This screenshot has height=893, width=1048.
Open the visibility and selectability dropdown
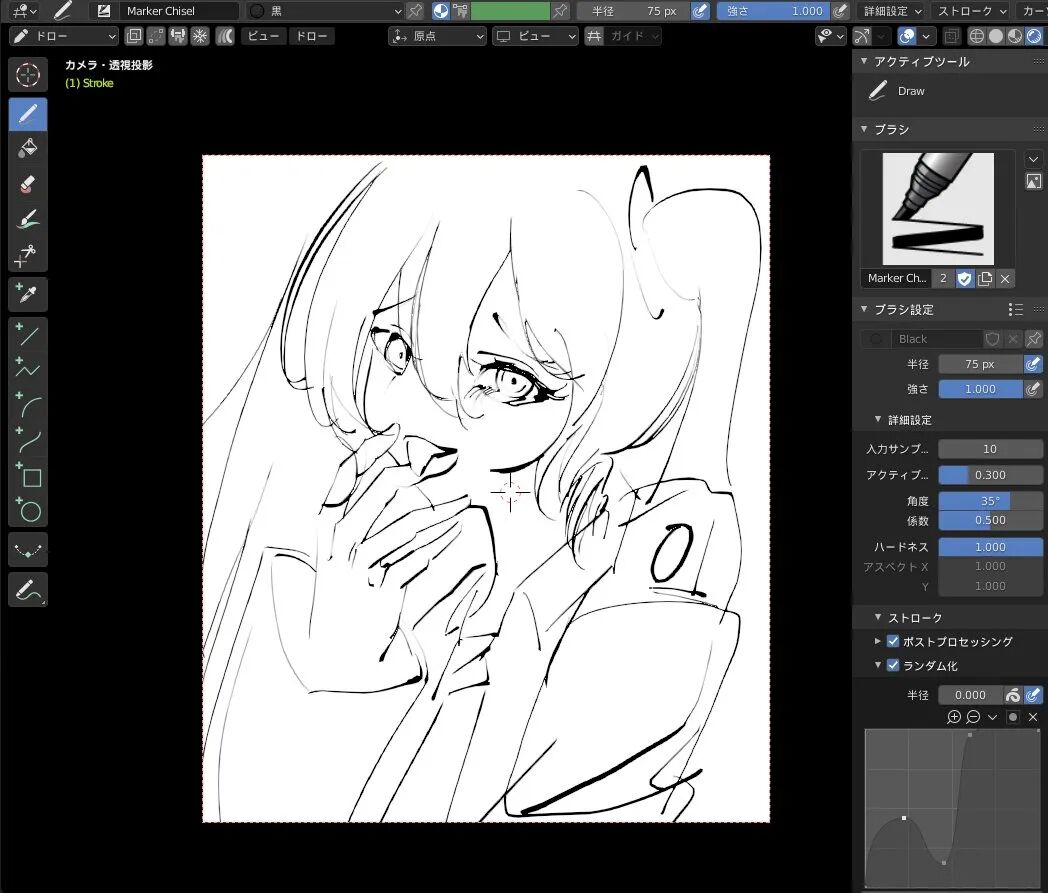831,36
